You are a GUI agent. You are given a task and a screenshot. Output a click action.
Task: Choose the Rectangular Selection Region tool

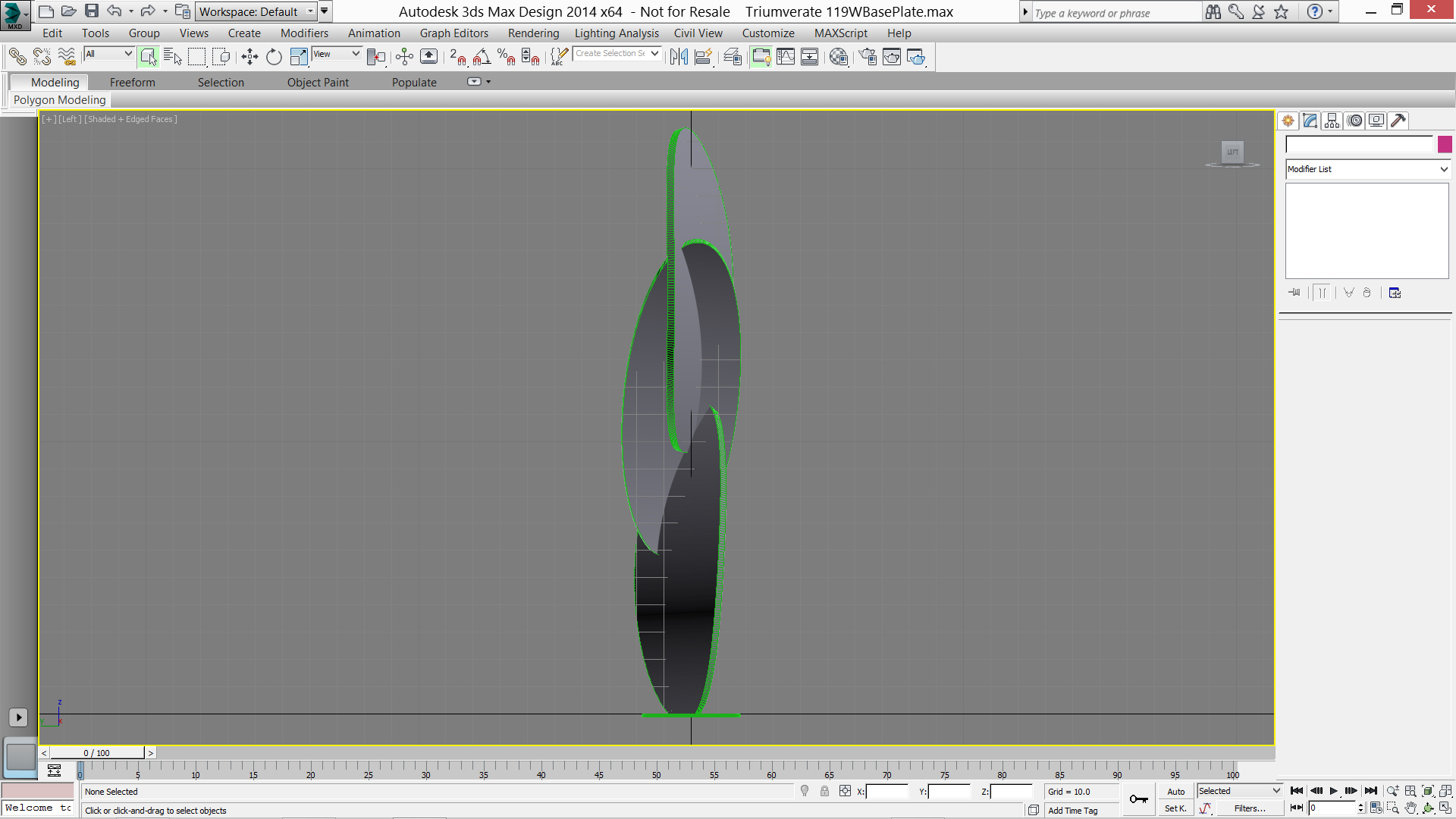pyautogui.click(x=197, y=57)
